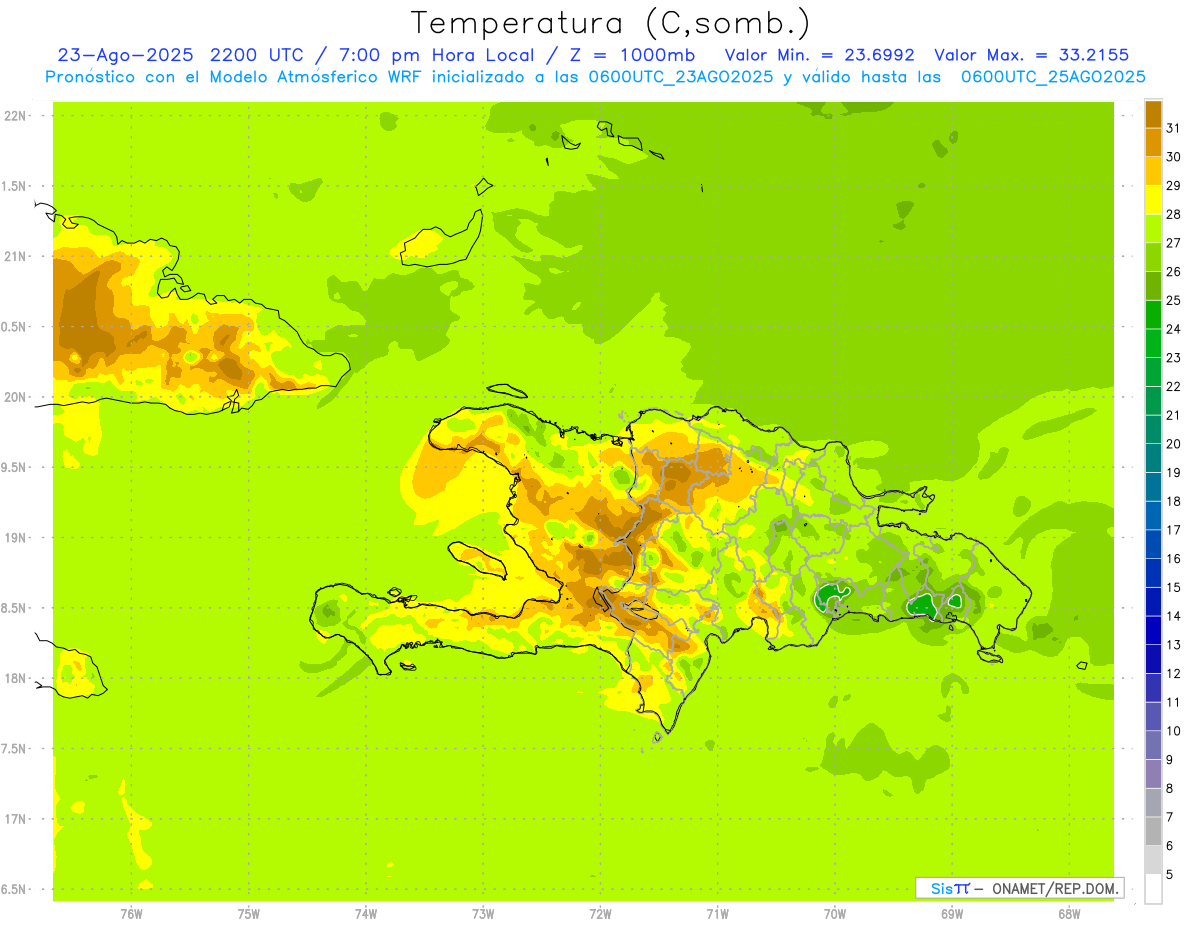Click the 73W longitude axis label
Image resolution: width=1200 pixels, height=927 pixels.
[483, 913]
